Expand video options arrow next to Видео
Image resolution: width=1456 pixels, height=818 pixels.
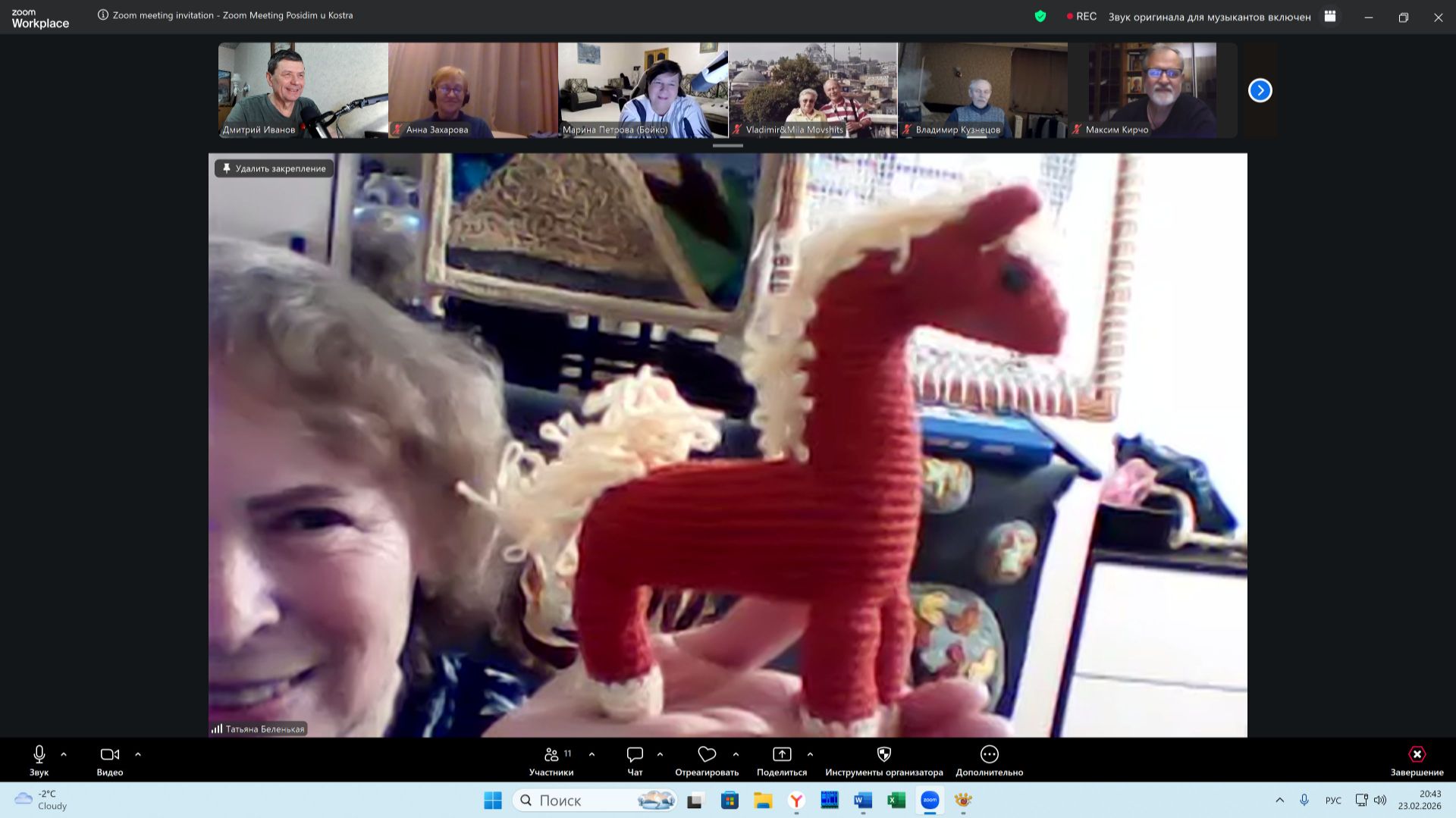click(138, 754)
